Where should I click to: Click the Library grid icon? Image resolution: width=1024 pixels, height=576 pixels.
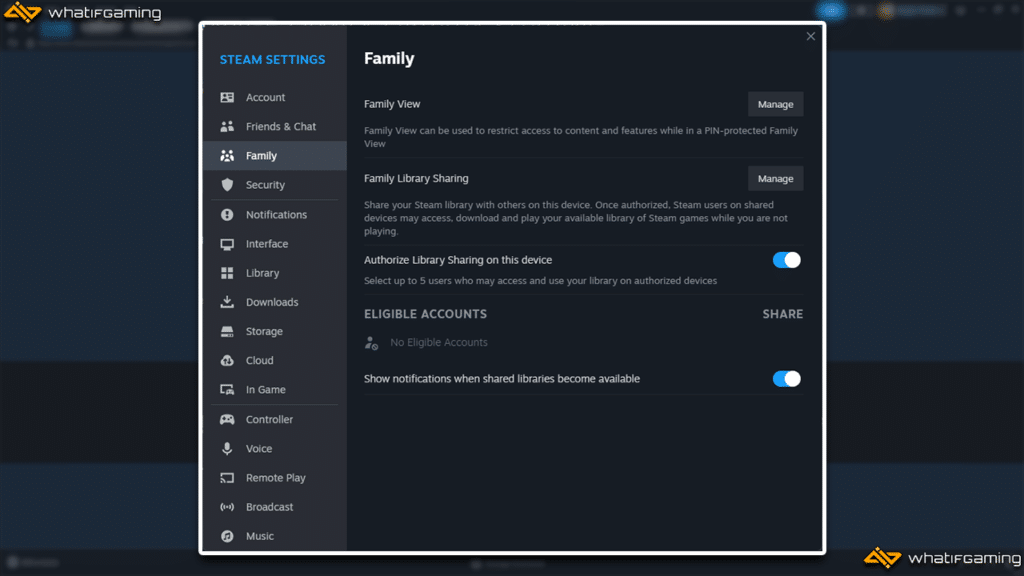(x=227, y=273)
